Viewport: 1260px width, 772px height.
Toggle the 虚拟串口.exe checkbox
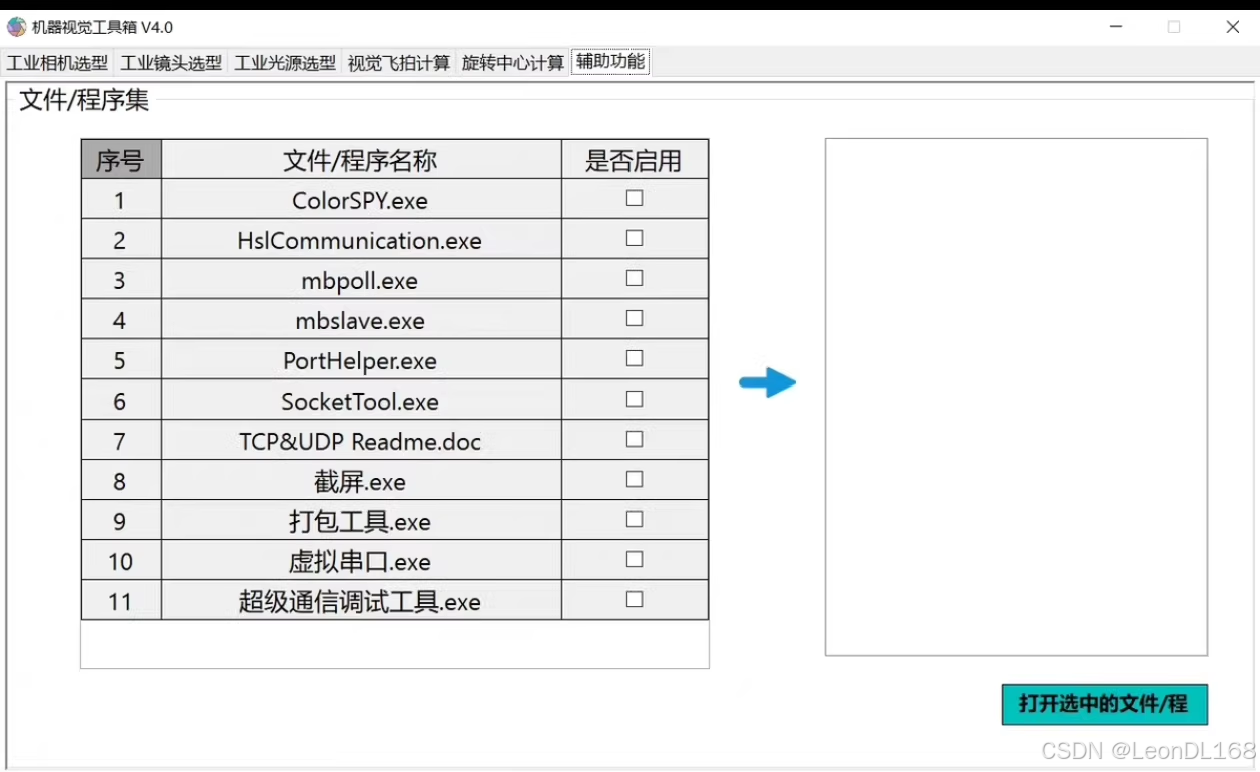click(x=634, y=559)
